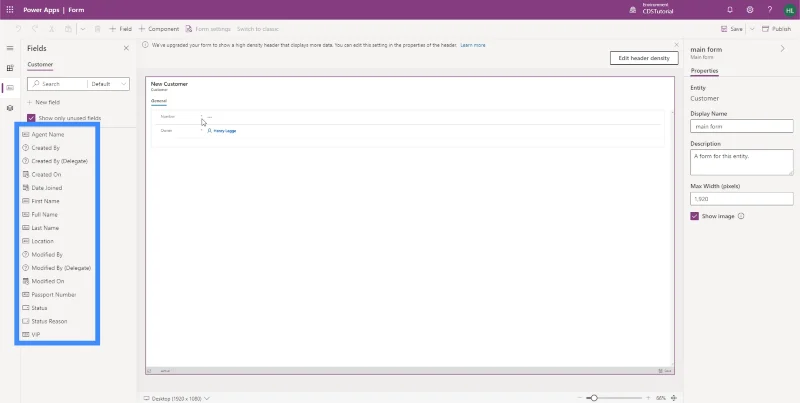
Task: Click Switch to classic
Action: 258,29
